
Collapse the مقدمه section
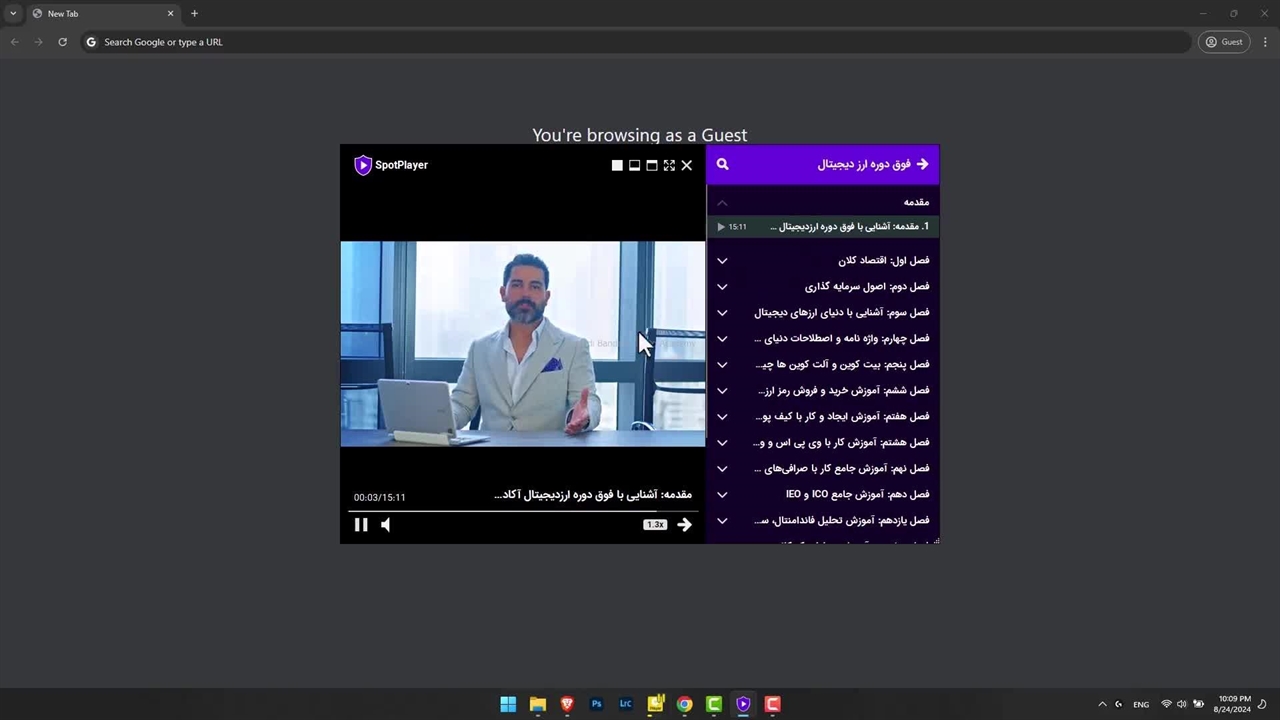point(722,202)
